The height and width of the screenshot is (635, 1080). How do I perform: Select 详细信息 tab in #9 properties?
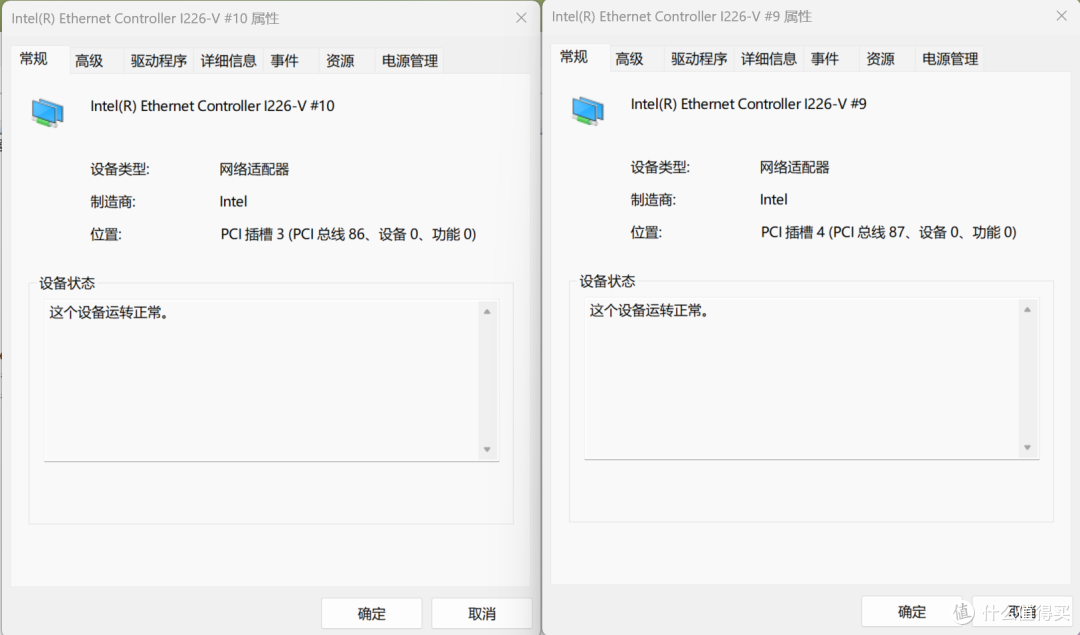click(x=768, y=59)
